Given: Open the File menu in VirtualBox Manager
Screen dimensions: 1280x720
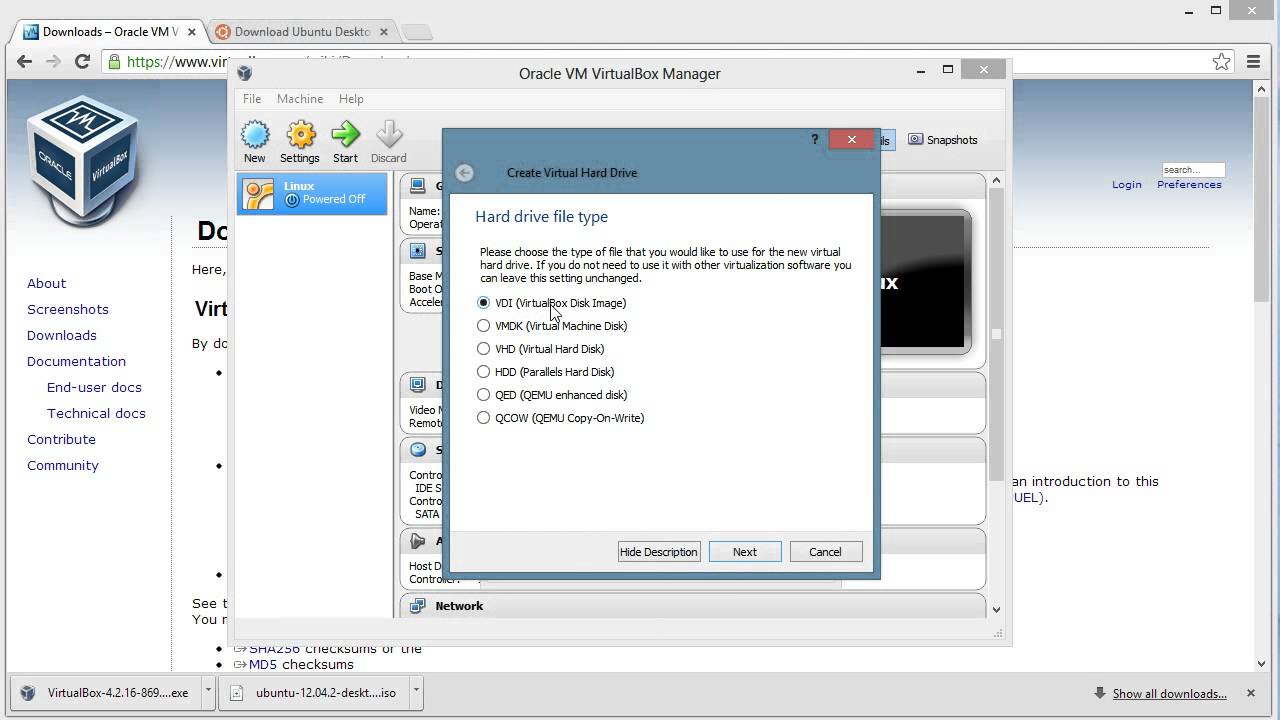Looking at the screenshot, I should pyautogui.click(x=252, y=99).
